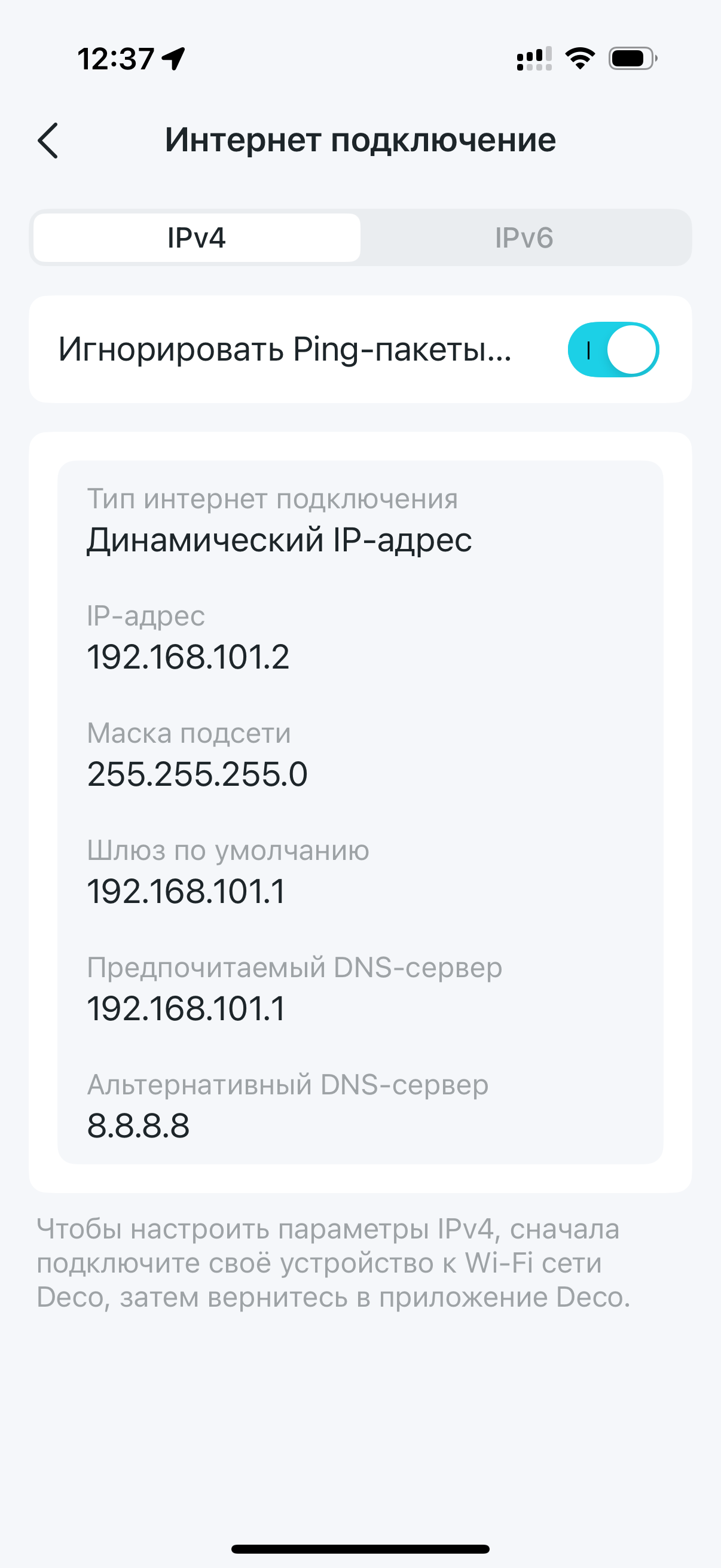Tap the Интернет подключение page title

[x=360, y=140]
